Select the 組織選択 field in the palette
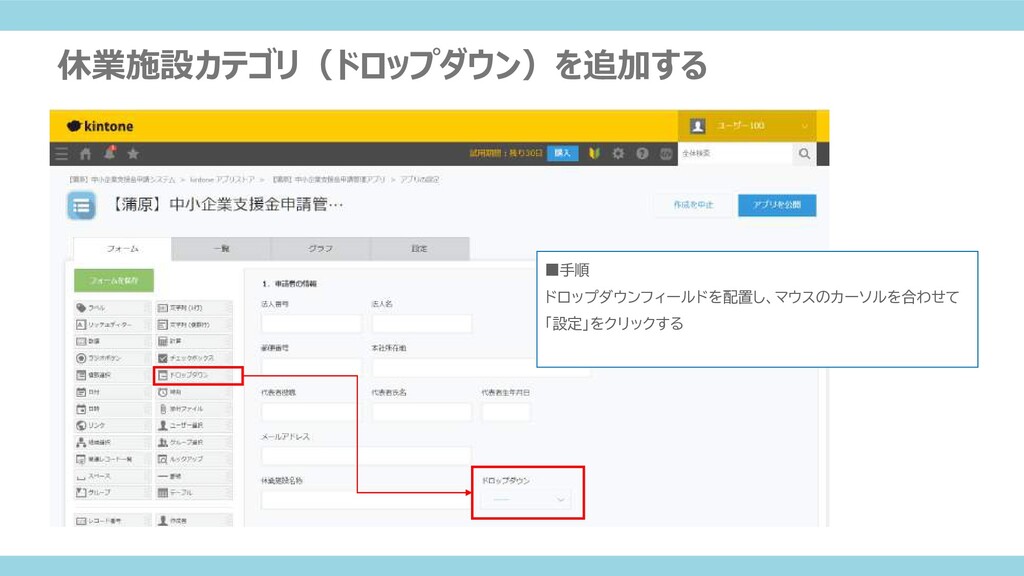Screen dimensions: 1024x576 click(x=112, y=442)
